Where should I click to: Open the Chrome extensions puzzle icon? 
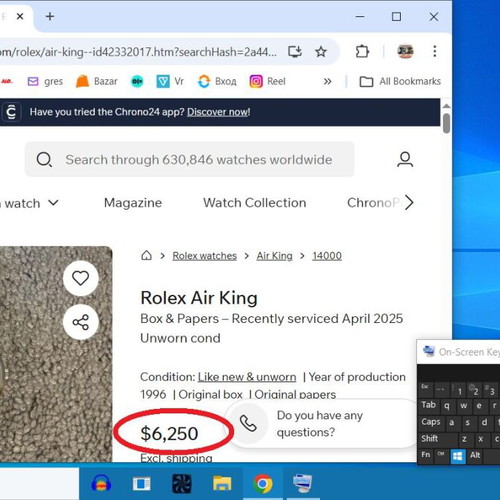coord(362,52)
